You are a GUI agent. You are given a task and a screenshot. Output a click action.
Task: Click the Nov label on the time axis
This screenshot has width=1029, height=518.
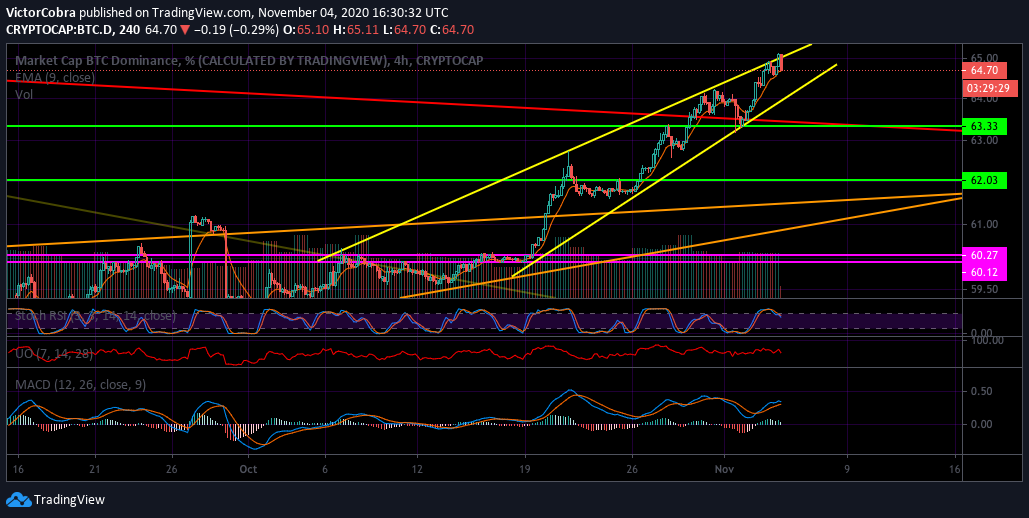(724, 469)
